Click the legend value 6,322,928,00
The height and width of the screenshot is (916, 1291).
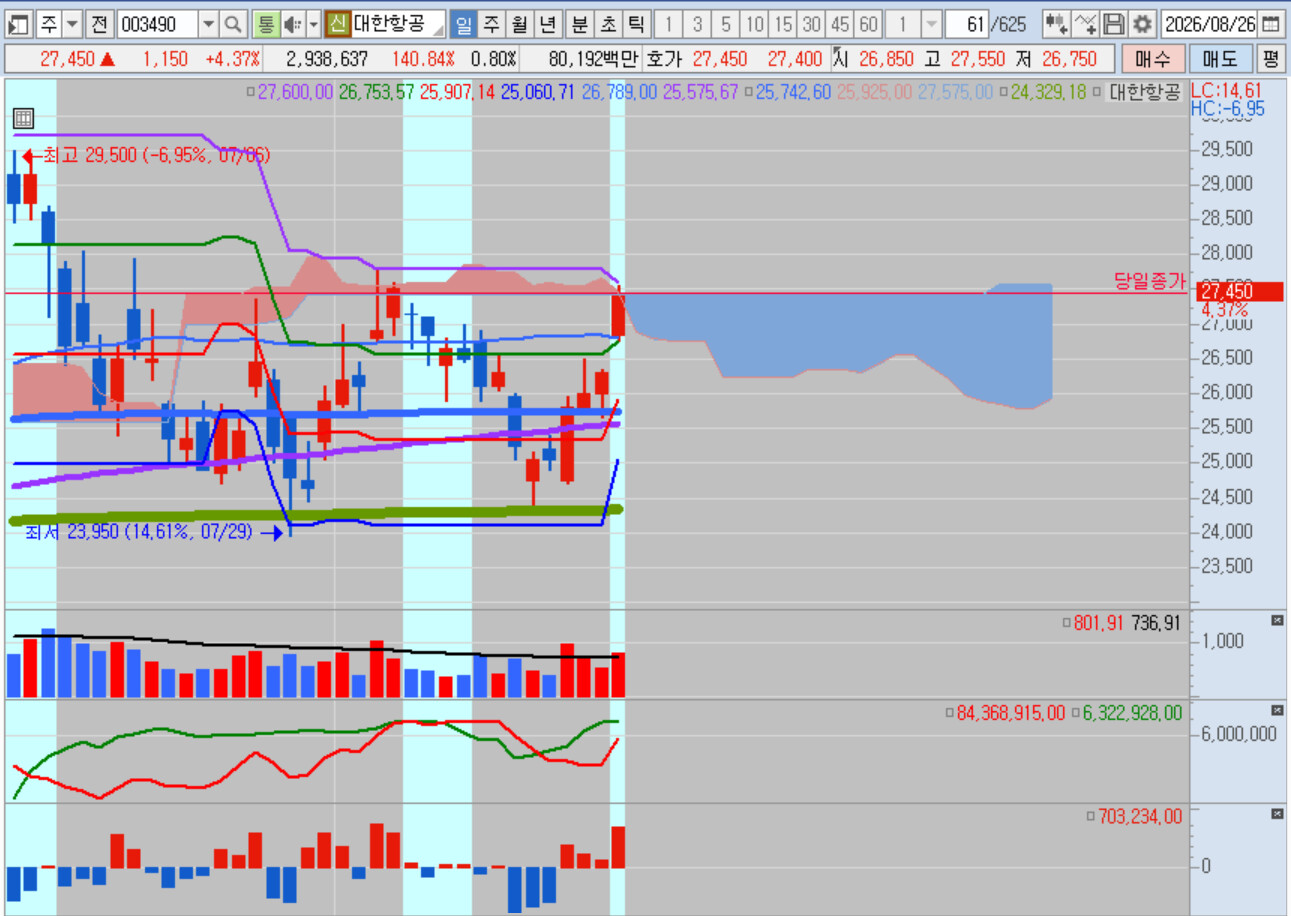[1133, 713]
